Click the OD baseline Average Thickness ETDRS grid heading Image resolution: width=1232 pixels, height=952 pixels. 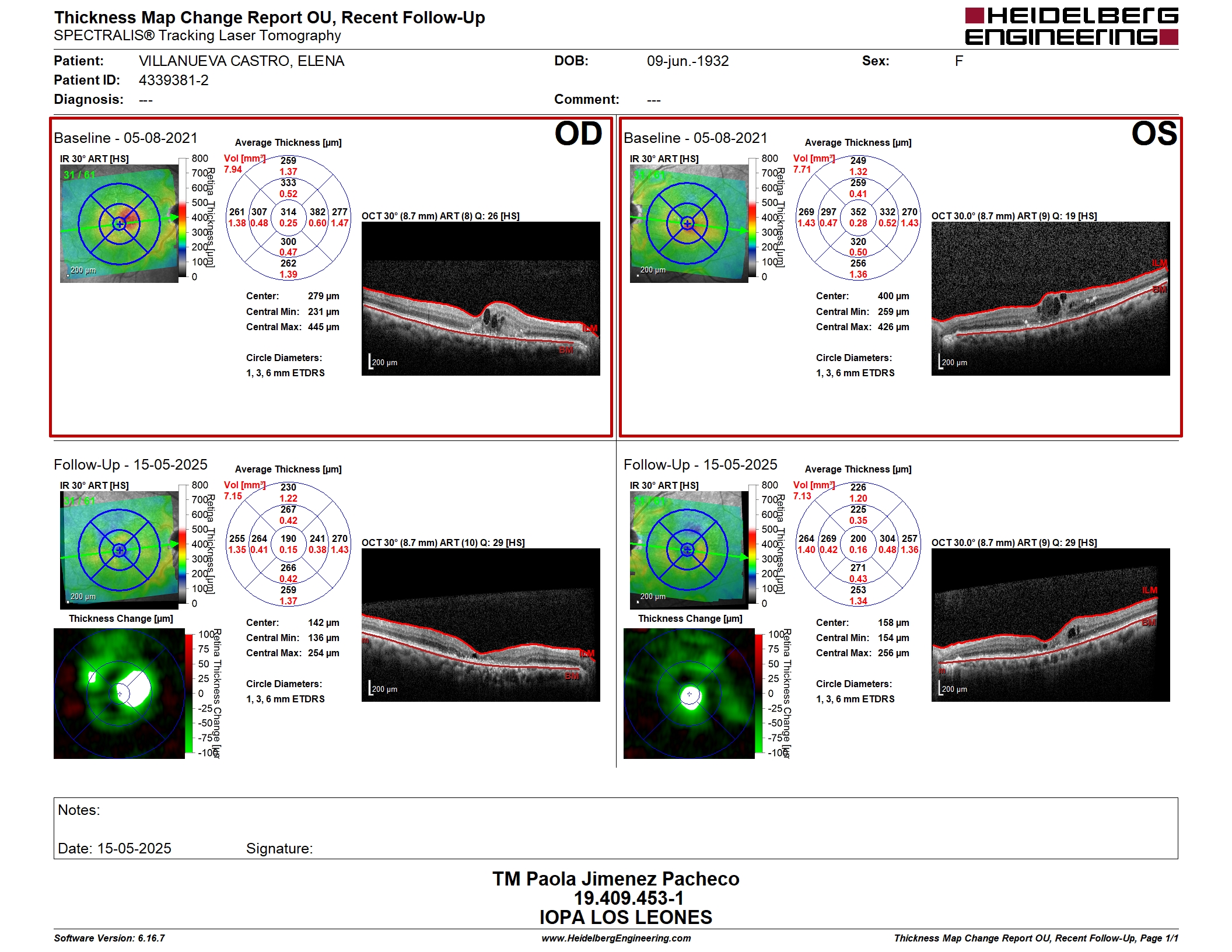pyautogui.click(x=288, y=142)
